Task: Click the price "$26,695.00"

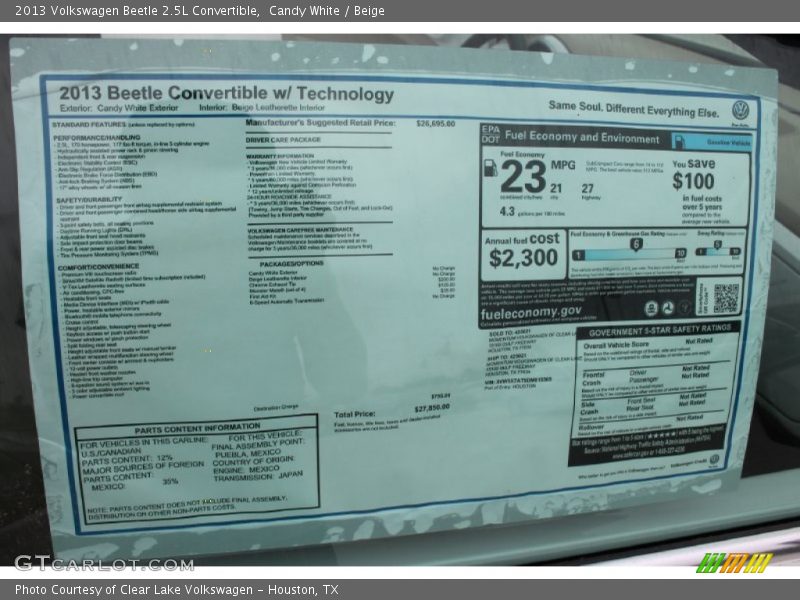Action: 435,123
